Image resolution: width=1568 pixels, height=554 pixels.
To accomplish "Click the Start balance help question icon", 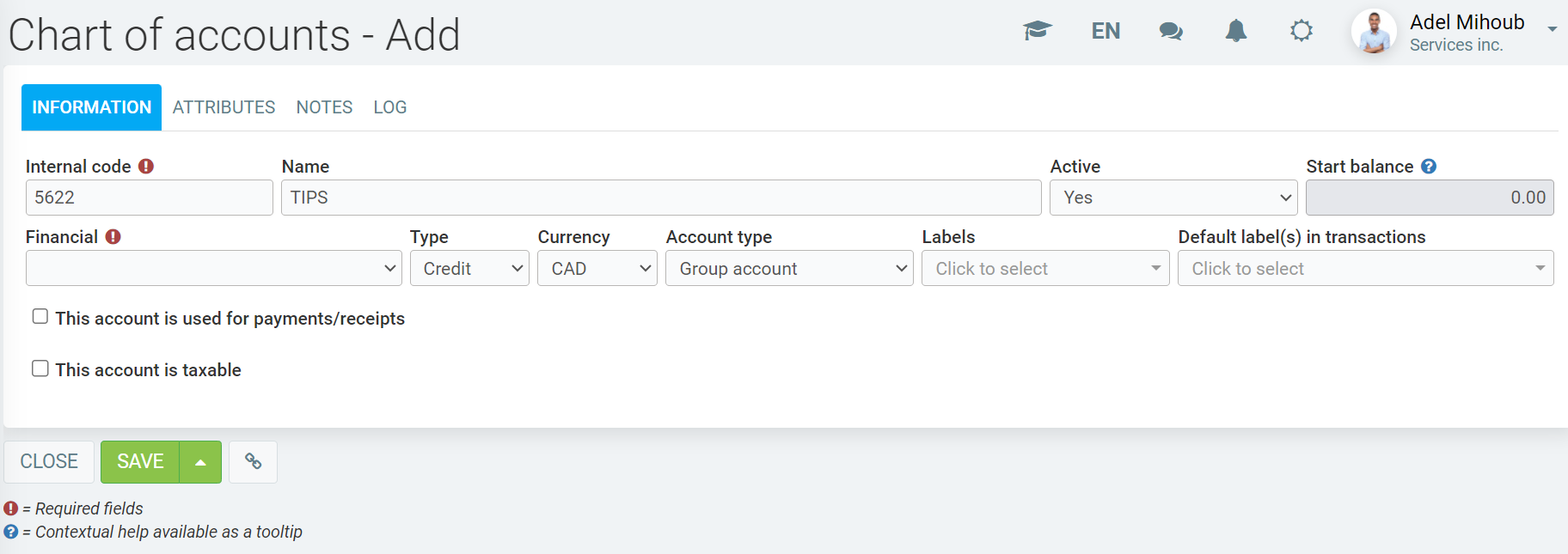I will [1428, 167].
